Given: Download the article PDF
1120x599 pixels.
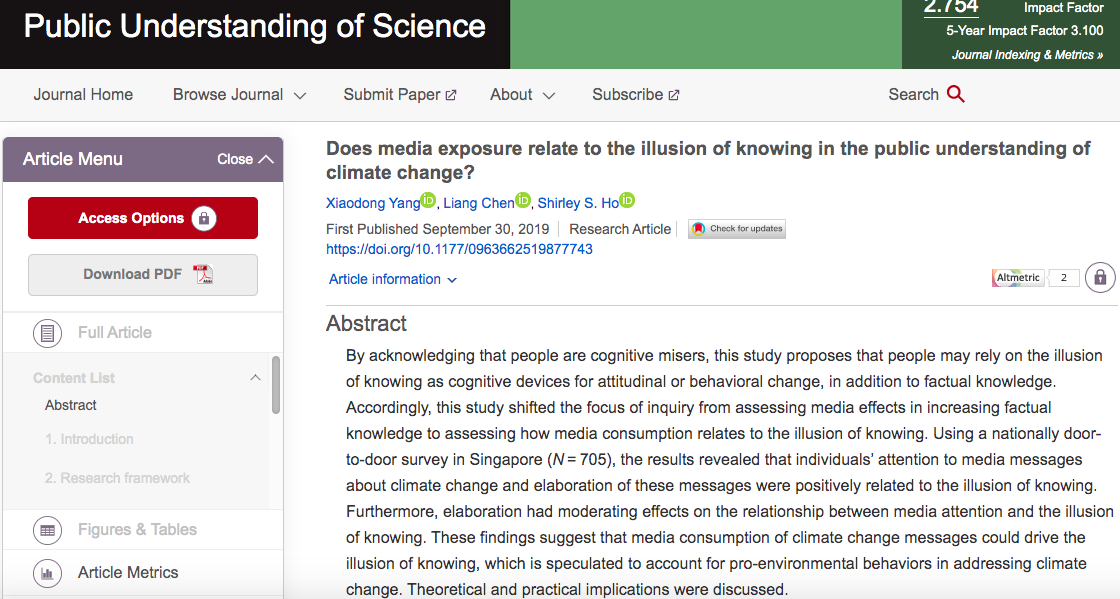Looking at the screenshot, I should point(143,275).
